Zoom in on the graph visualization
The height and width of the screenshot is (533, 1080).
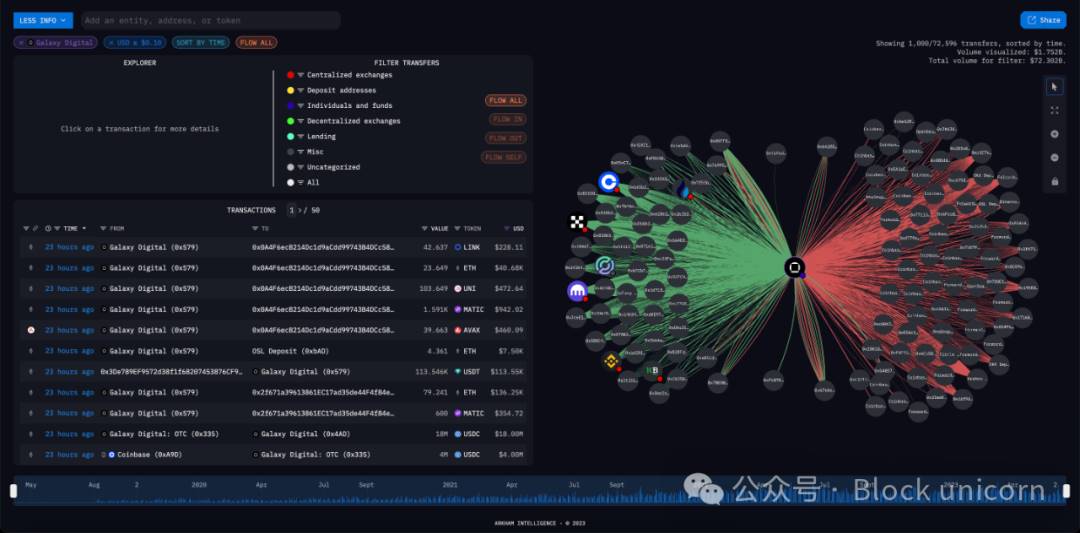pos(1054,134)
